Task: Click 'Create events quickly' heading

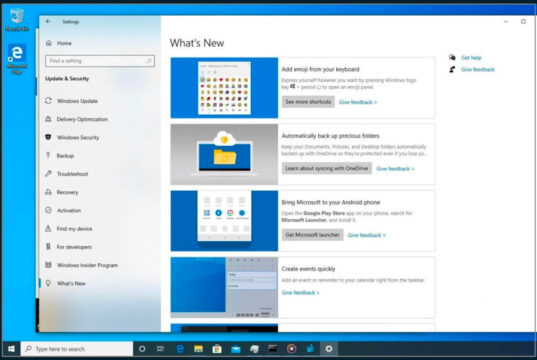Action: (308, 269)
